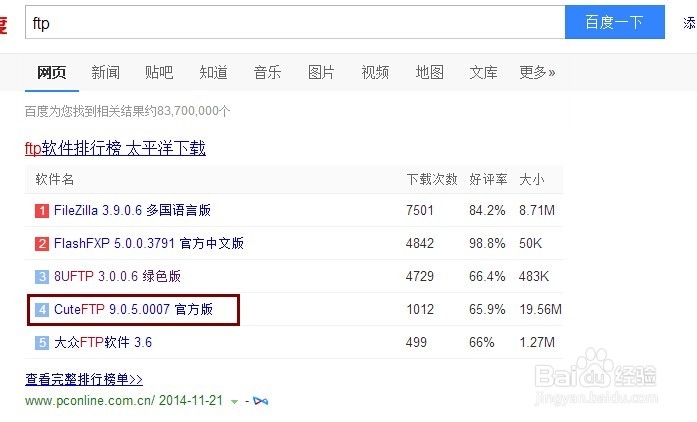Open 大众FTP软件 3.6 link
Image resolution: width=697 pixels, height=422 pixels.
103,342
